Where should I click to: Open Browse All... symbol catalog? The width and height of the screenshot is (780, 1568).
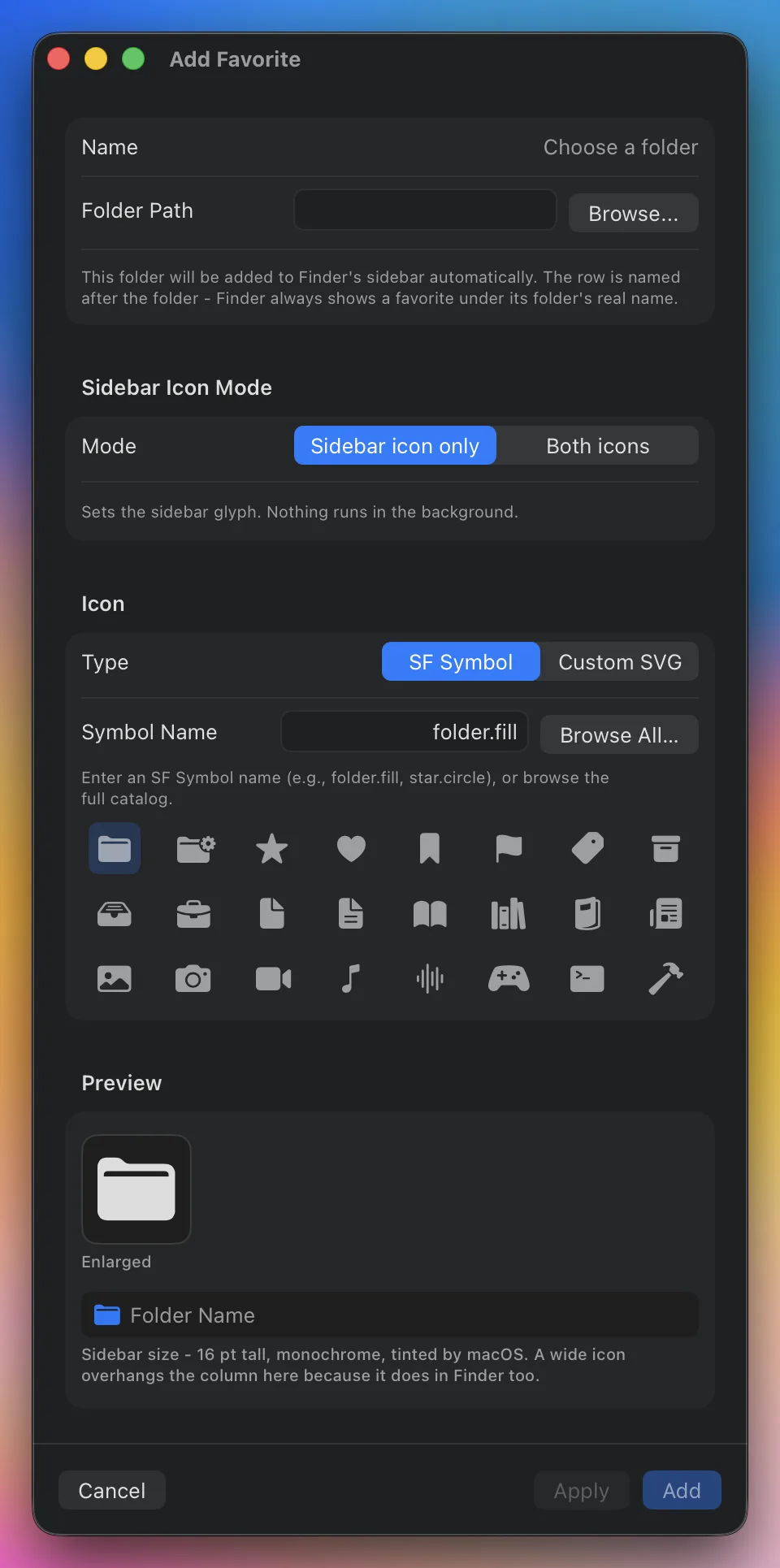point(619,734)
